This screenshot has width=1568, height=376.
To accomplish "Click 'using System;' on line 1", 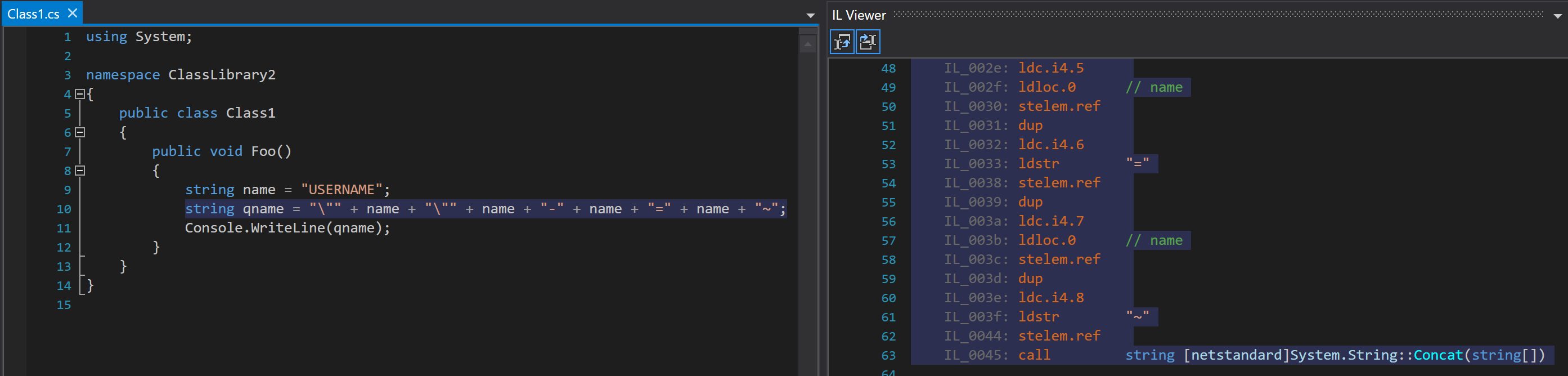I will click(139, 37).
